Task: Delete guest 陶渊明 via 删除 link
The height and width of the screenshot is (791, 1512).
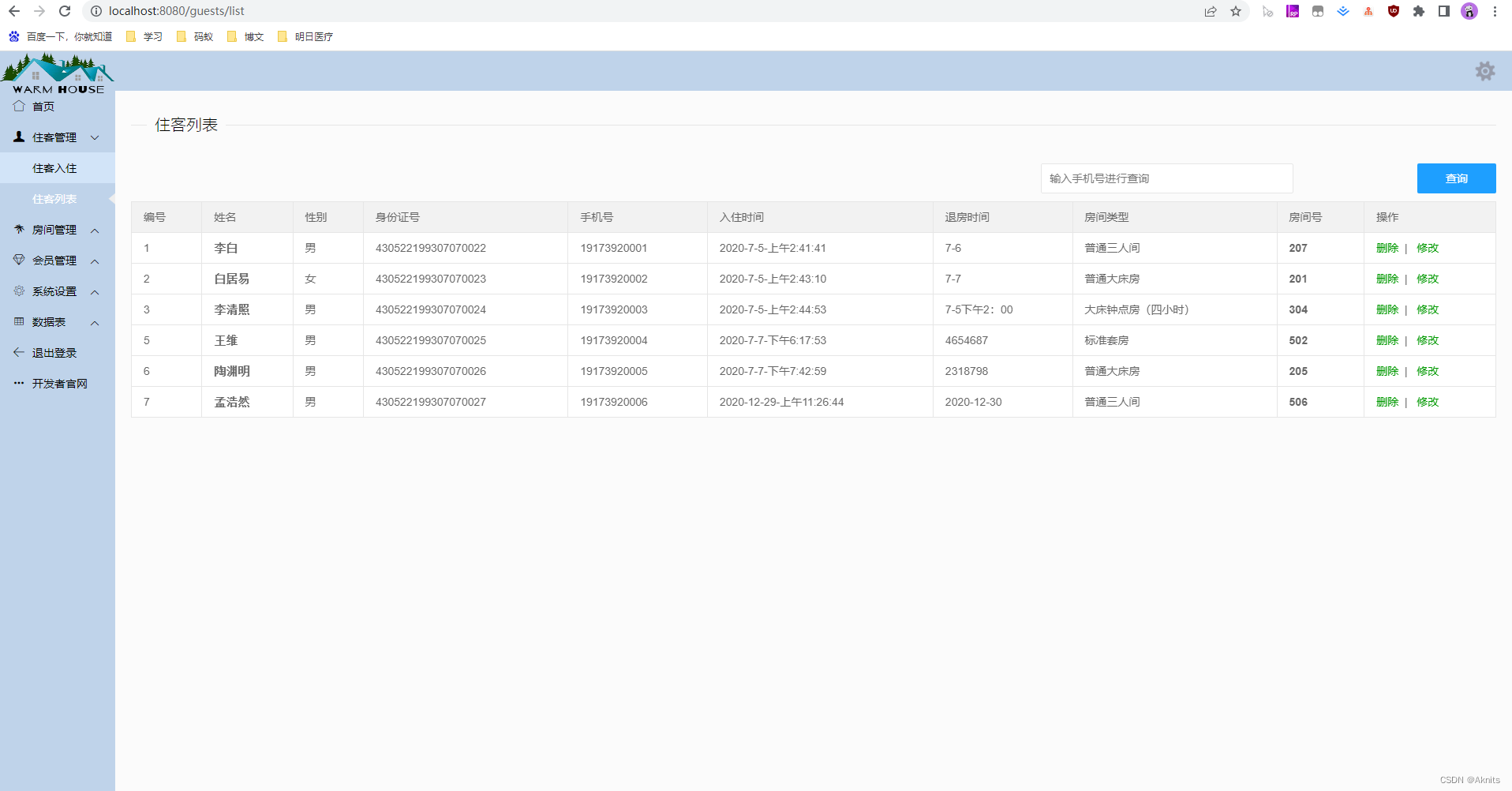Action: click(1387, 371)
